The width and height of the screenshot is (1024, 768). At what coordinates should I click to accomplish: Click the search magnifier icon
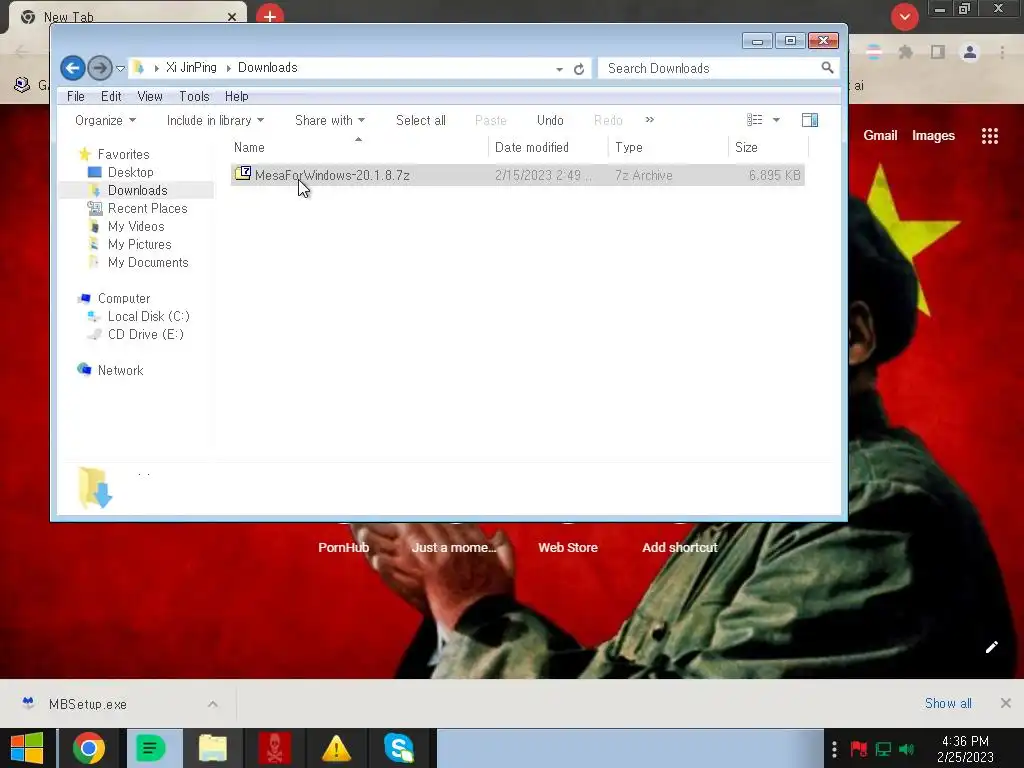(x=827, y=68)
